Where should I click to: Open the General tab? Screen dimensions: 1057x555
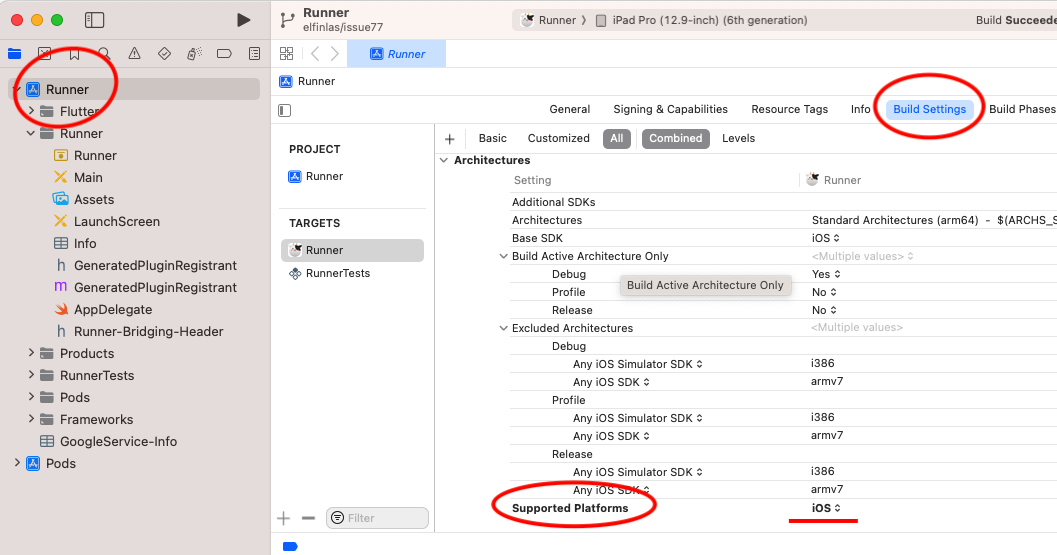point(570,109)
